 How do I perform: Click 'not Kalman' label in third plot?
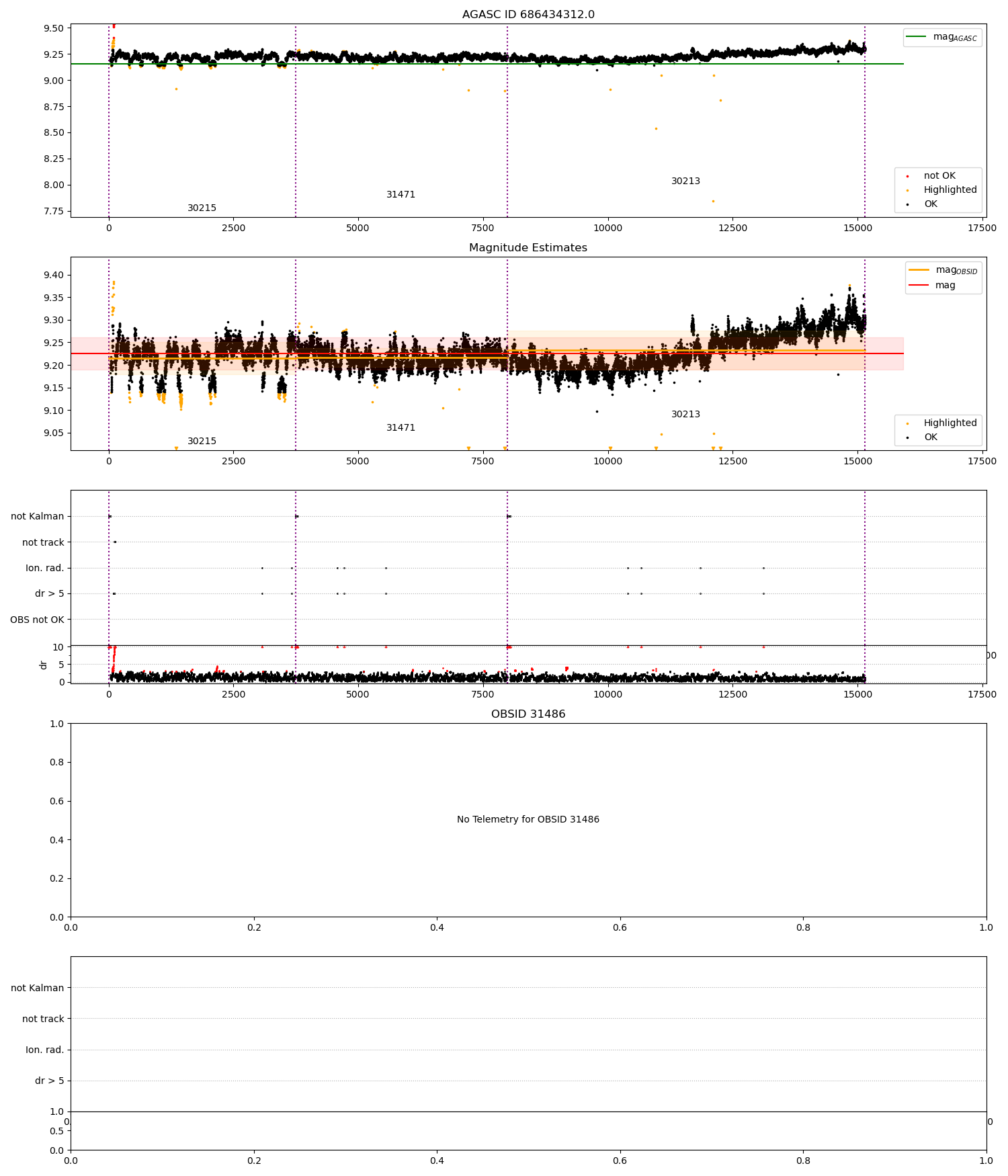coord(38,517)
